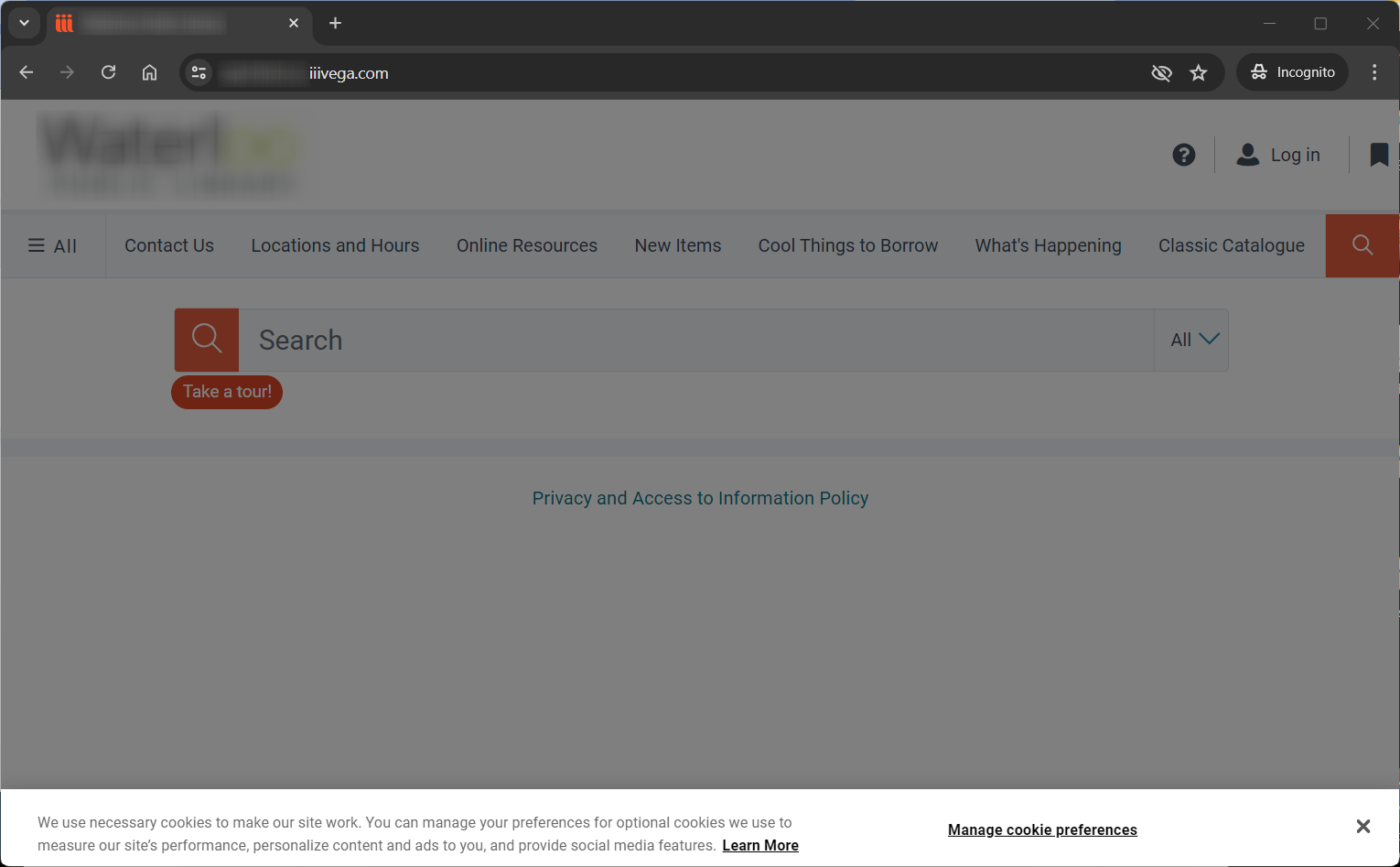Screen dimensions: 1400x867
Task: Click the Take a tour! button
Action: coord(227,392)
